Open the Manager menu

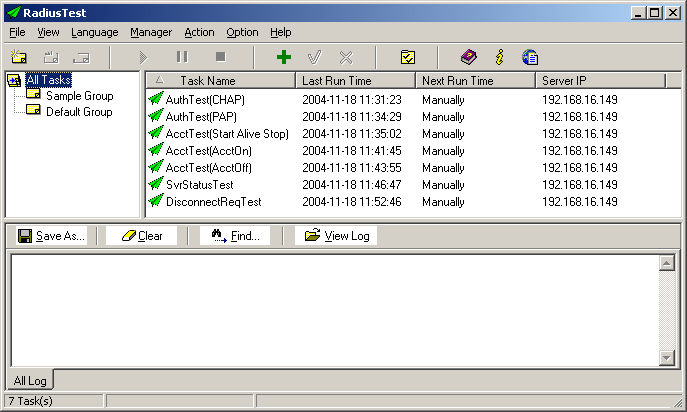point(151,32)
